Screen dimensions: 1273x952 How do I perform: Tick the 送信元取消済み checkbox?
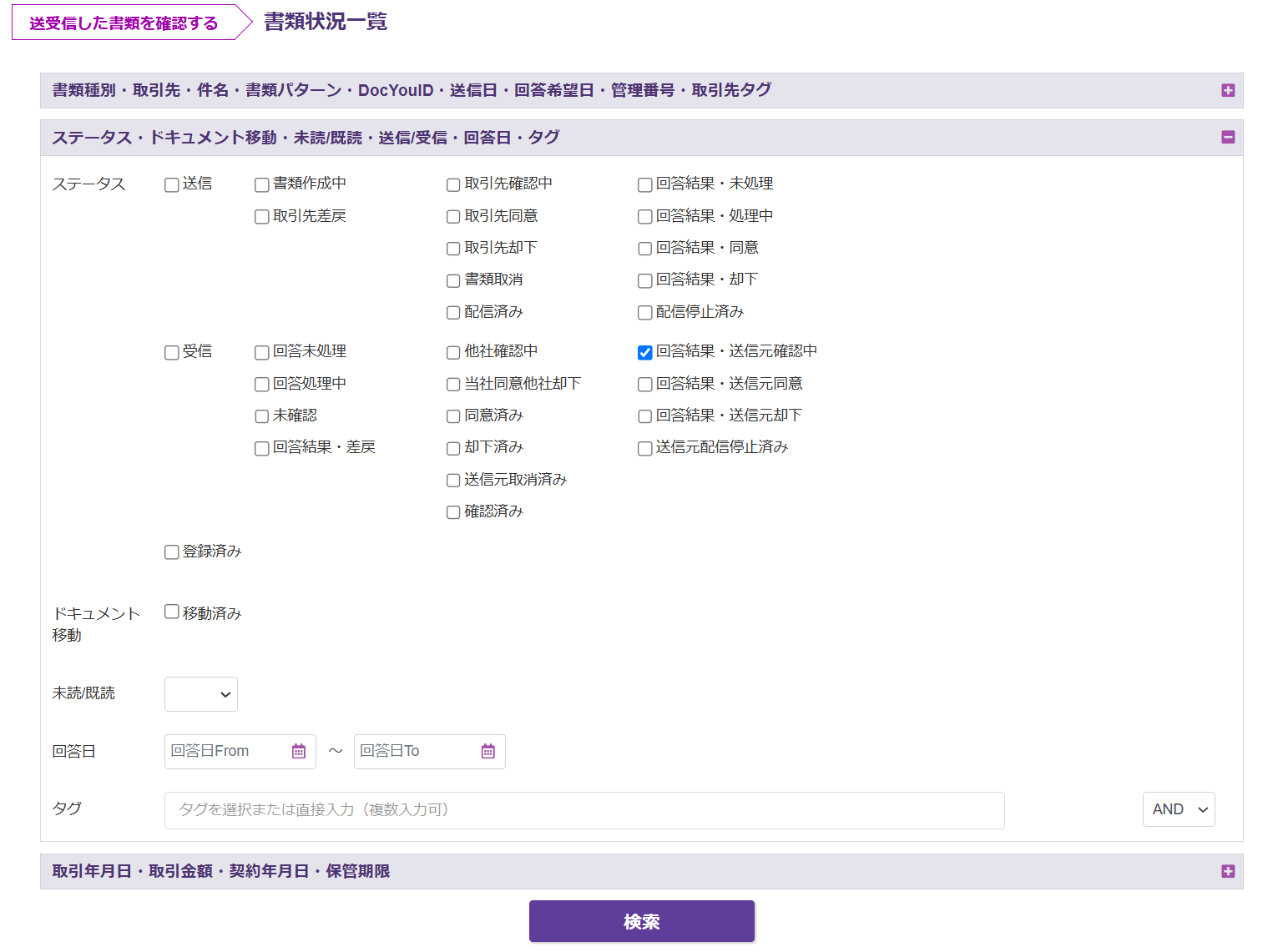pyautogui.click(x=453, y=481)
